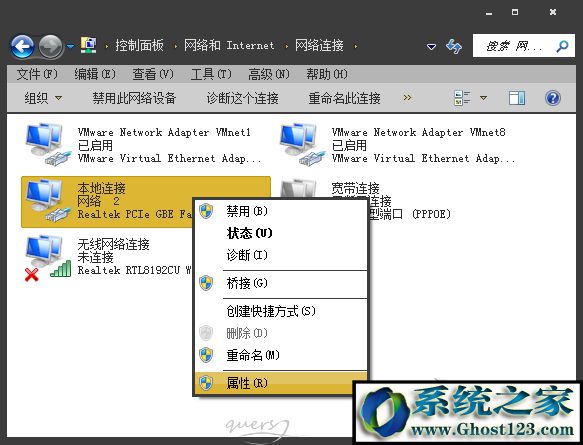Image resolution: width=583 pixels, height=445 pixels.
Task: Click the change view layout icon
Action: pos(462,98)
